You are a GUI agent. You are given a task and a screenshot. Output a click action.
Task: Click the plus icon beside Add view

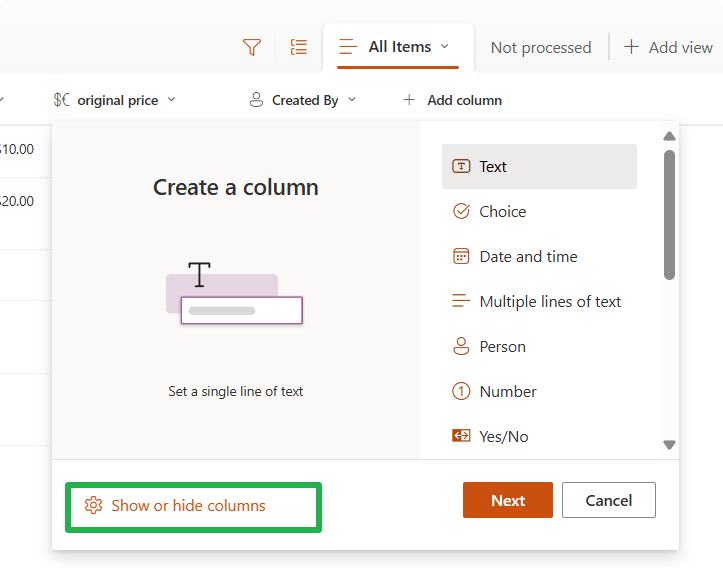click(x=631, y=47)
